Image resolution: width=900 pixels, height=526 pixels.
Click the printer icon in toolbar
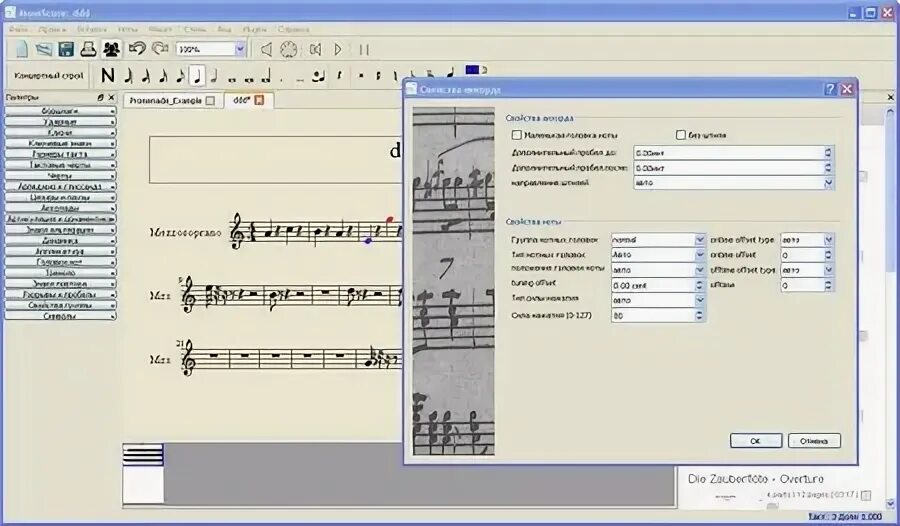(x=88, y=49)
